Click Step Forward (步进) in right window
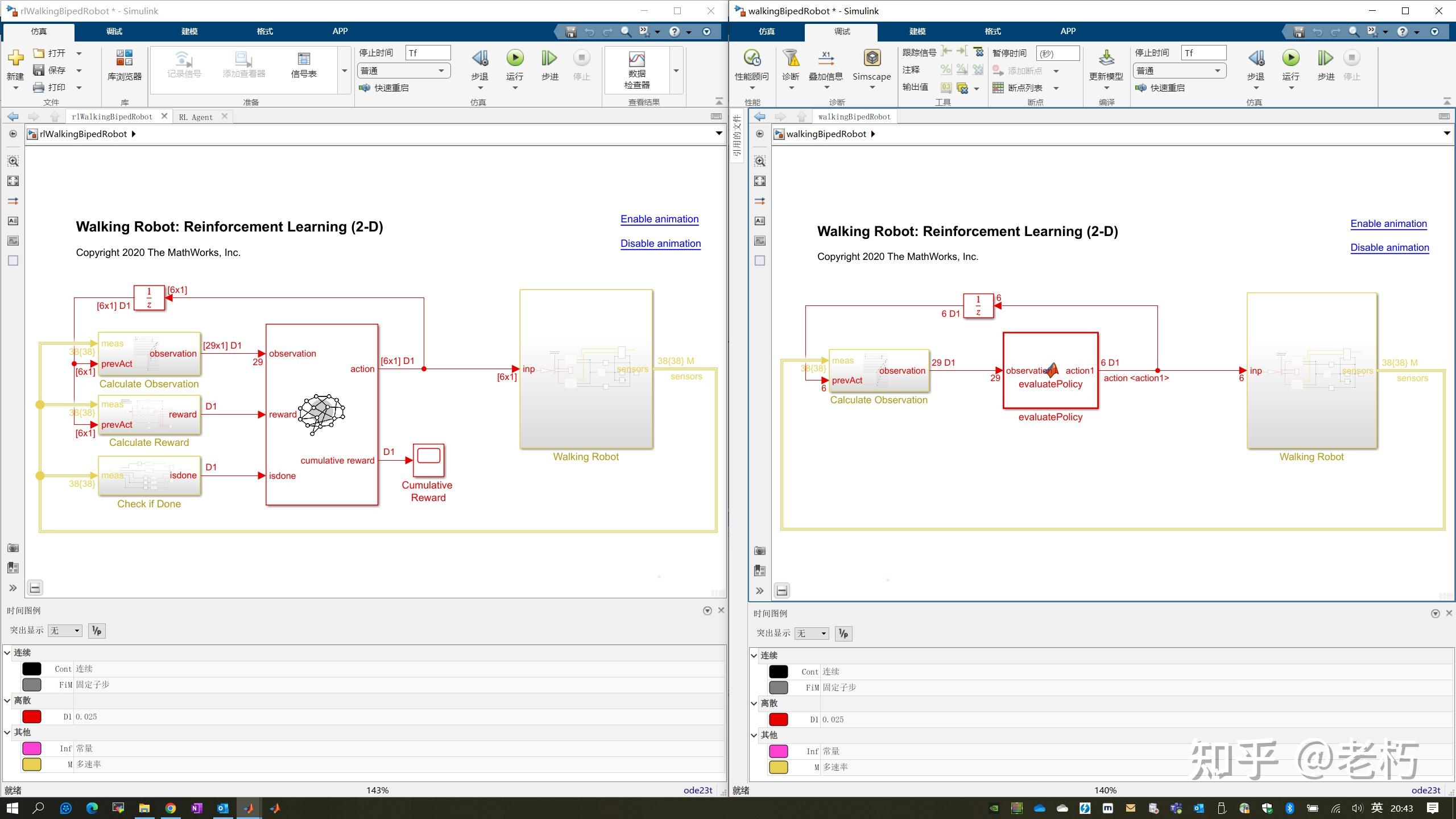Screen dimensions: 1456x819 tap(1325, 58)
